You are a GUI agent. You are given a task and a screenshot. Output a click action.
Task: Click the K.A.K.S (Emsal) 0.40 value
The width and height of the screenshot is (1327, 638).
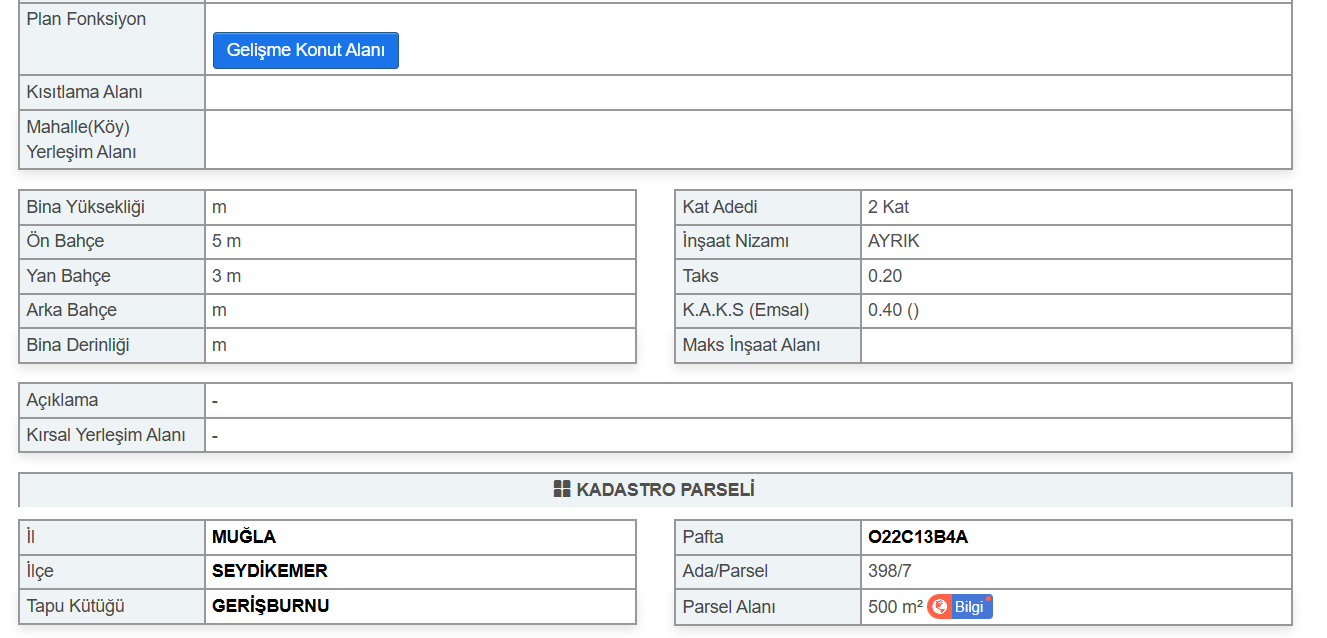(893, 310)
